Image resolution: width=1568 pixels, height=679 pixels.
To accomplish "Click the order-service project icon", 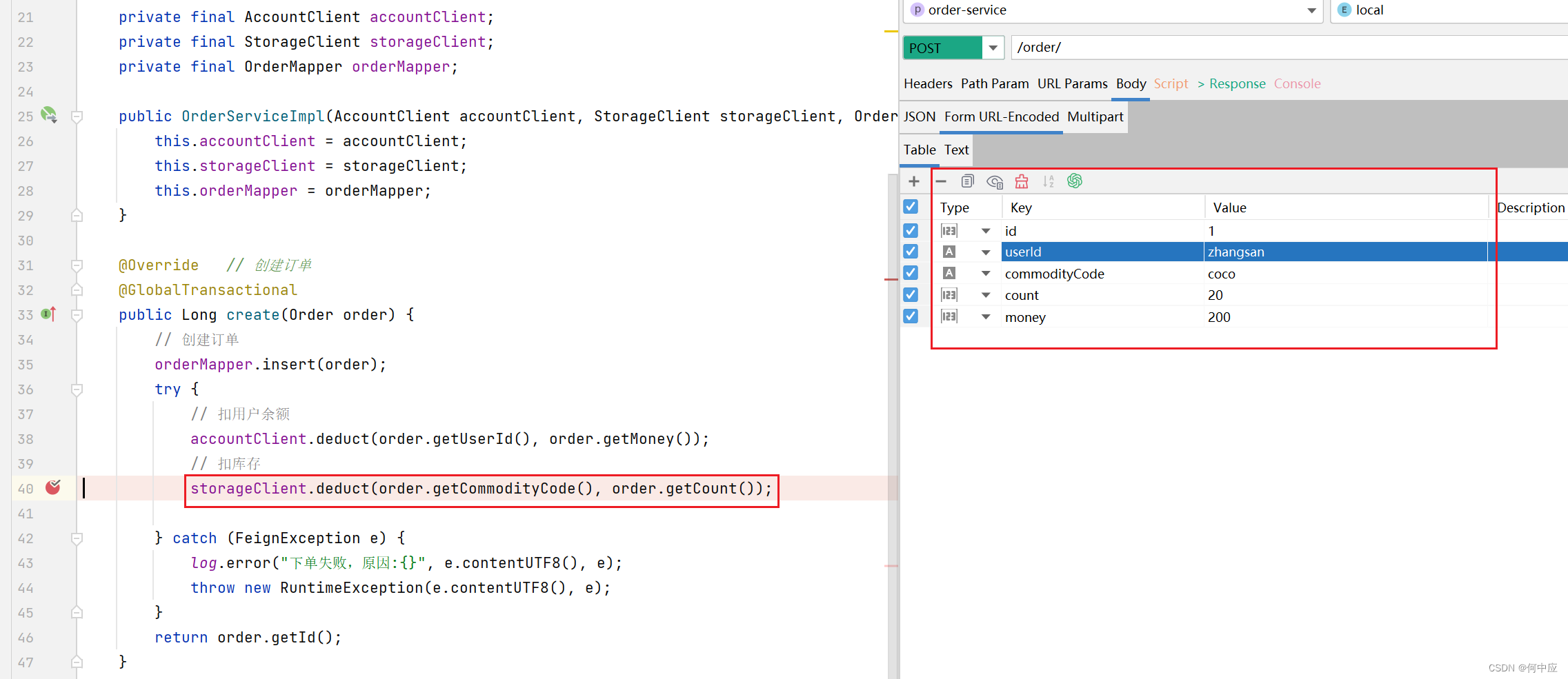I will (917, 10).
